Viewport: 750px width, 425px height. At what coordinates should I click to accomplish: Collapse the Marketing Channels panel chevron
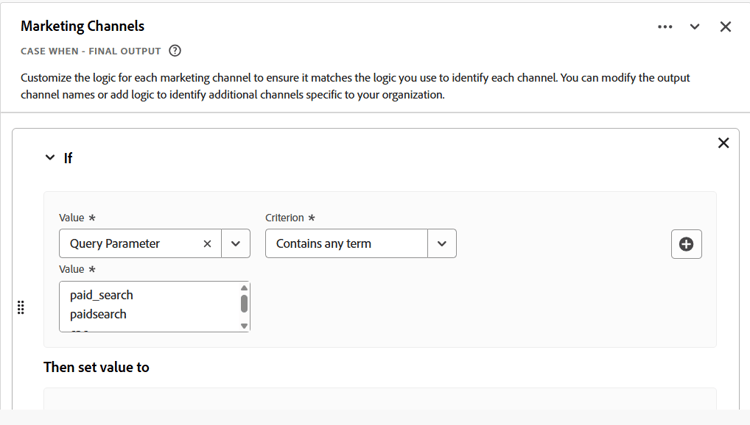point(695,27)
